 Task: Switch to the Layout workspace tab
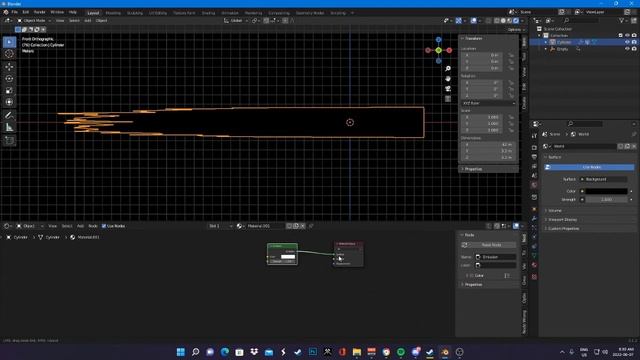[93, 13]
